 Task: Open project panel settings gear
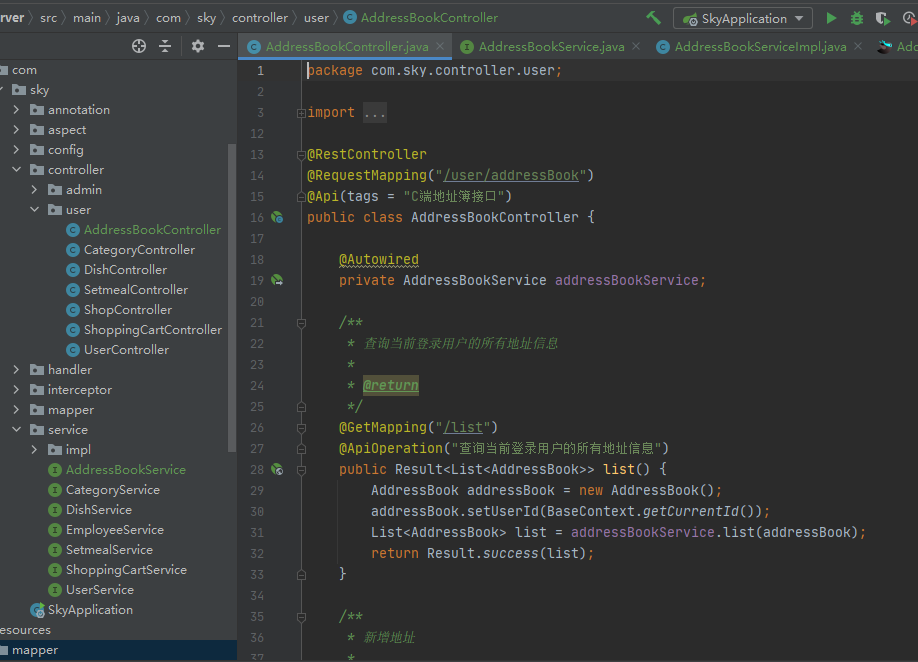[198, 46]
